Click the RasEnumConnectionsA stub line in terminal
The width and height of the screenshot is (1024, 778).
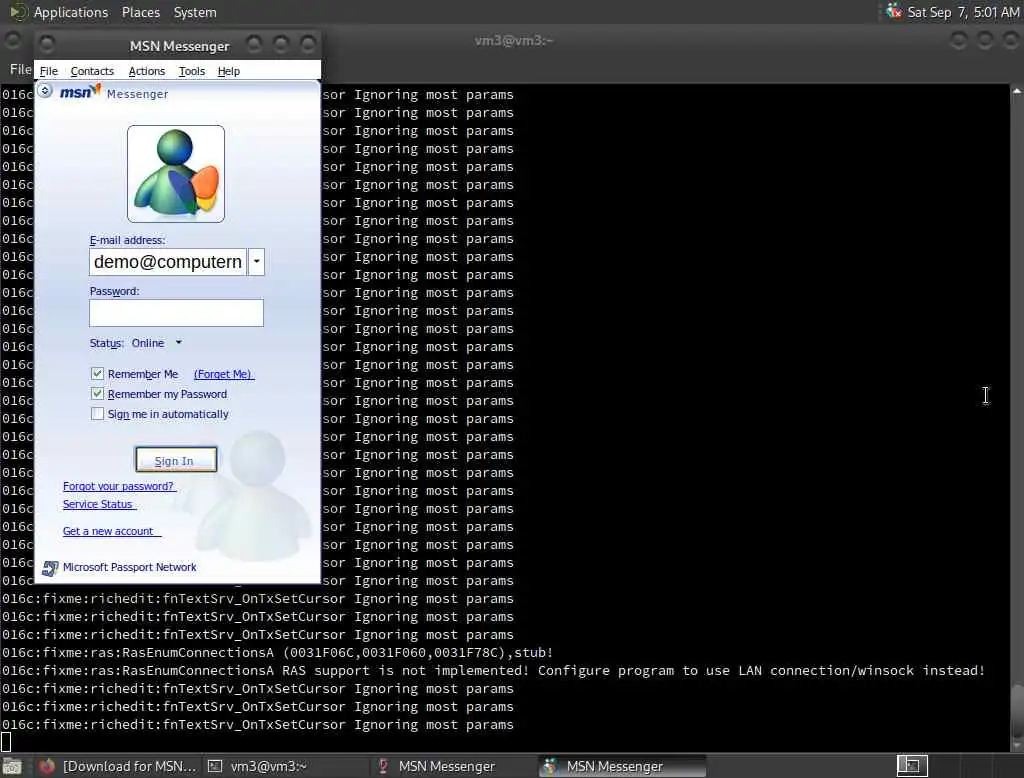pos(278,653)
